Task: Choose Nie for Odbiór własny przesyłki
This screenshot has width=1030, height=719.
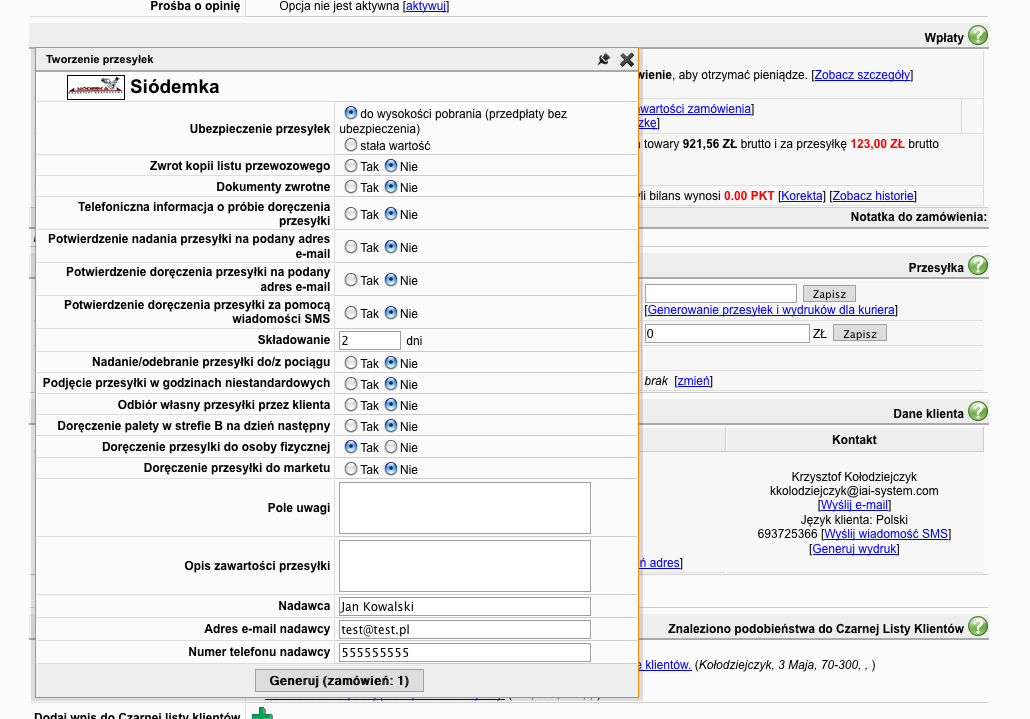Action: click(x=391, y=404)
